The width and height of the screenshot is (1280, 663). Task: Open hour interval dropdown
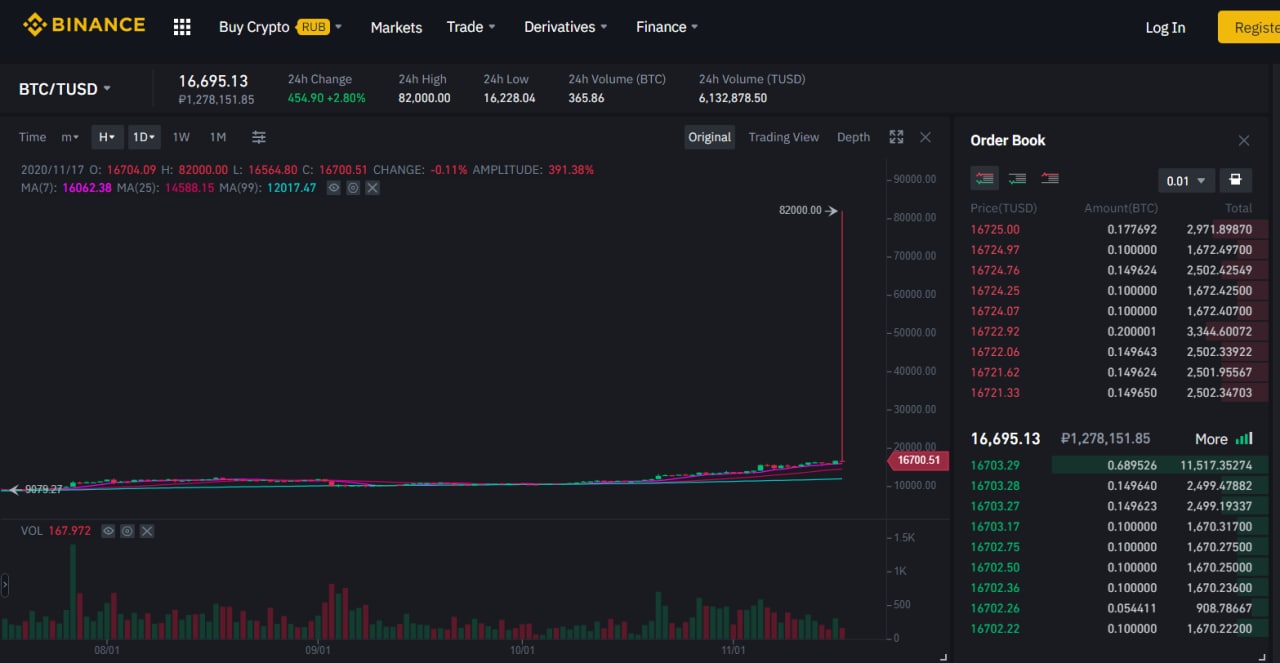[x=107, y=137]
